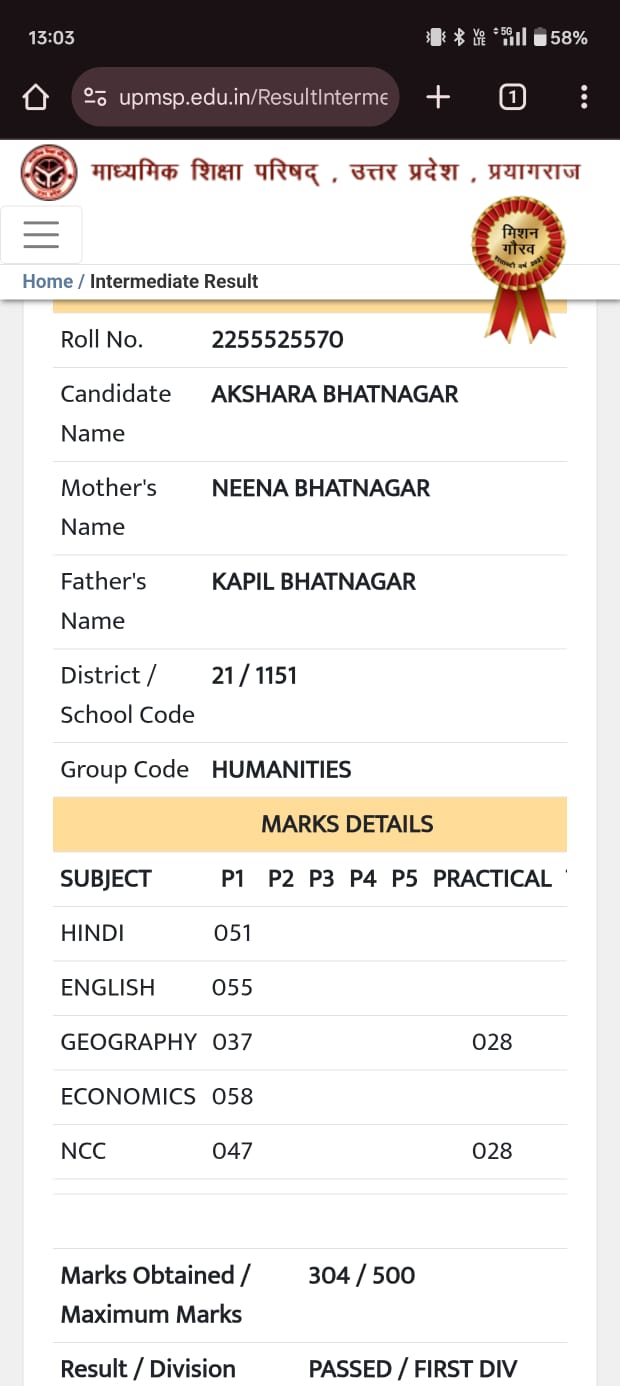Select Intermediate Result breadcrumb

click(x=174, y=282)
